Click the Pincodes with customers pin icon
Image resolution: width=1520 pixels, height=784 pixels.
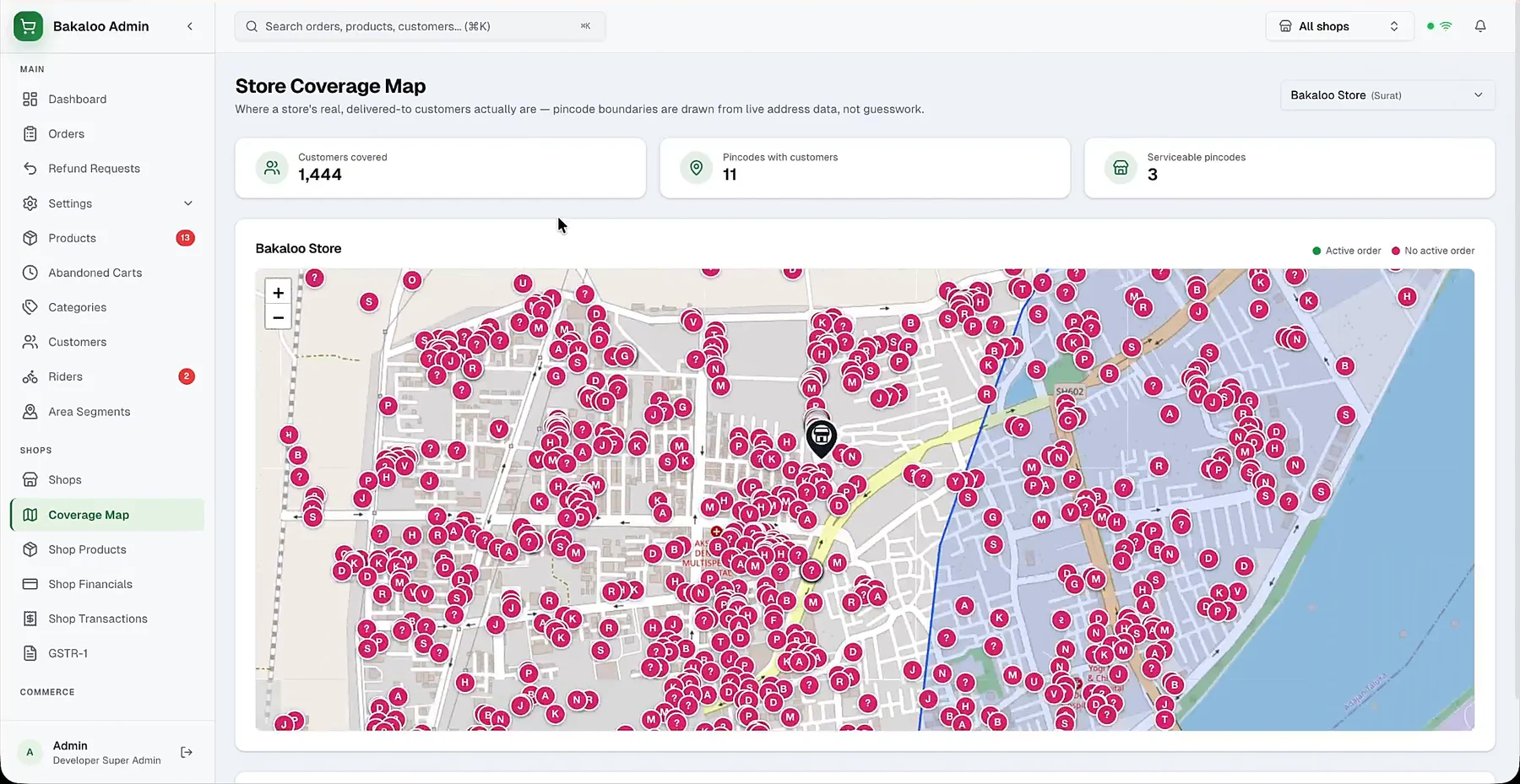click(x=697, y=168)
